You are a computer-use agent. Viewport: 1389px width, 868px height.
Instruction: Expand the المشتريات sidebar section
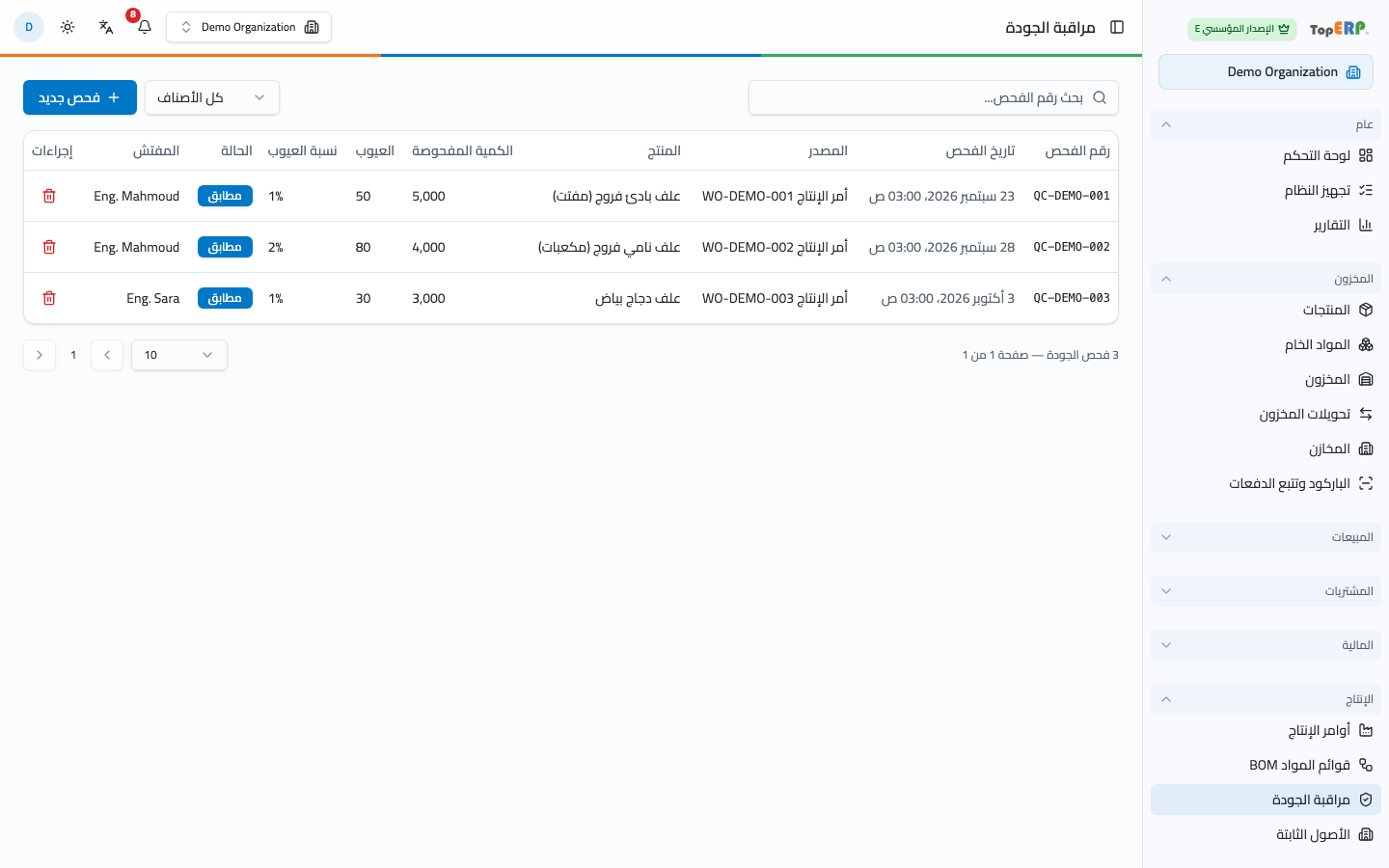coord(1266,591)
